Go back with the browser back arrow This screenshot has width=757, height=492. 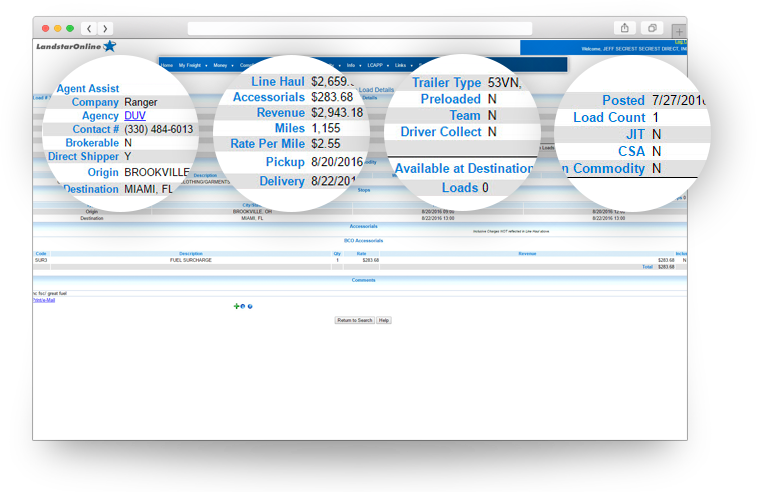pos(89,28)
